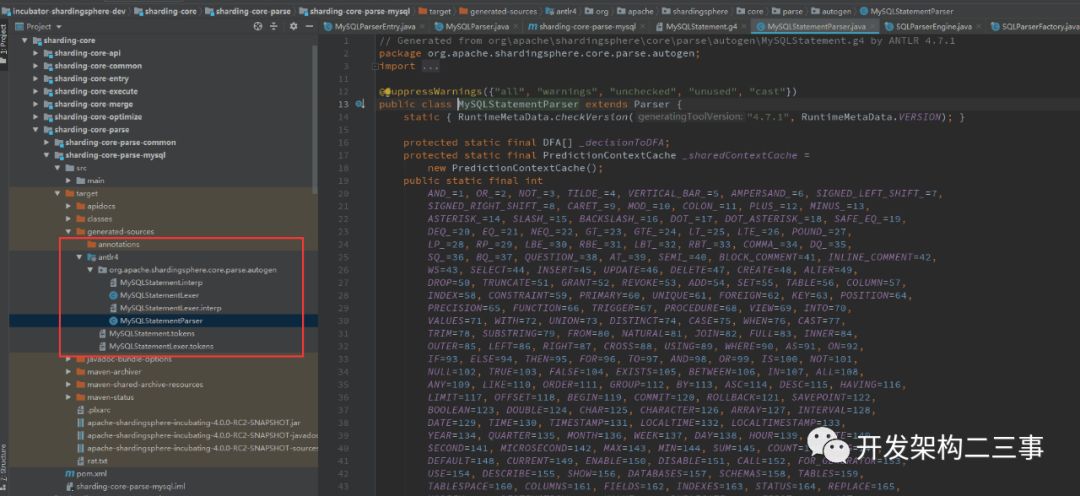Click the Locate/Scroll from Source target icon
1080x496 pixels.
tap(258, 26)
